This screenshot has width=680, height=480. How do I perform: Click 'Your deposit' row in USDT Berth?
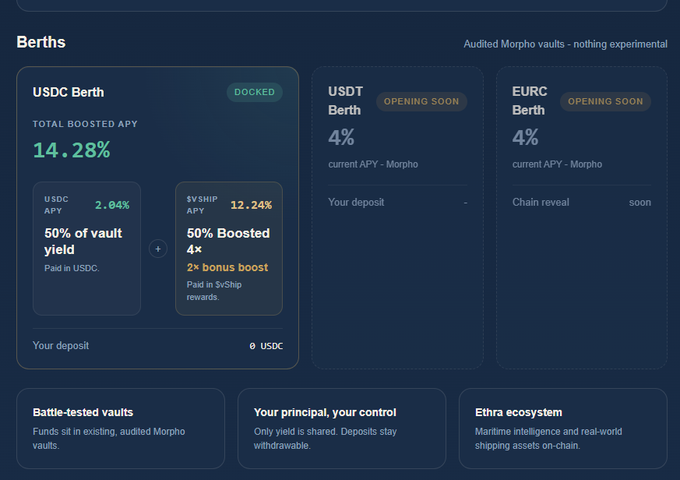[398, 202]
